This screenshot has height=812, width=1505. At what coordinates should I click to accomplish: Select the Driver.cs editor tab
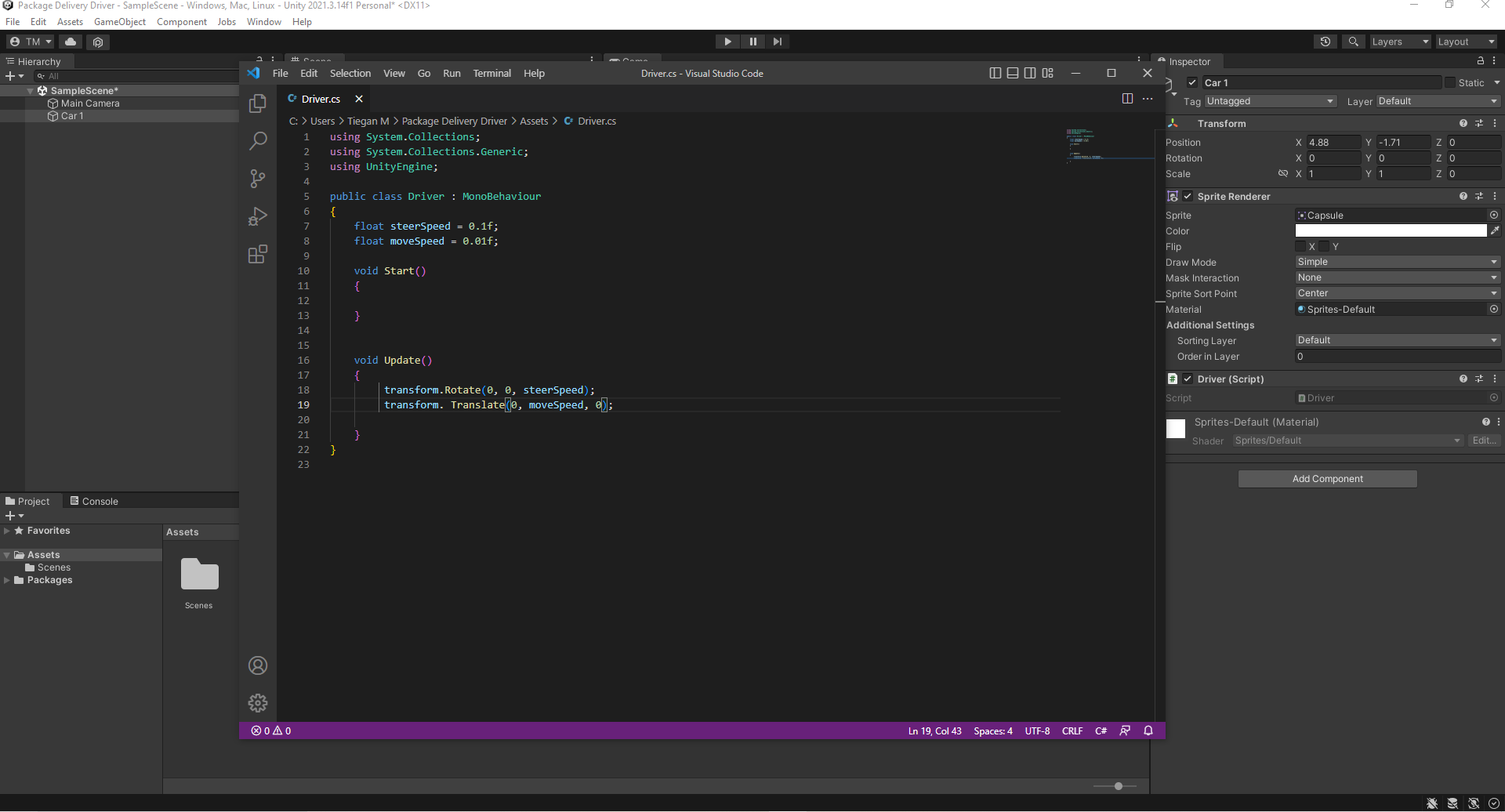click(321, 99)
